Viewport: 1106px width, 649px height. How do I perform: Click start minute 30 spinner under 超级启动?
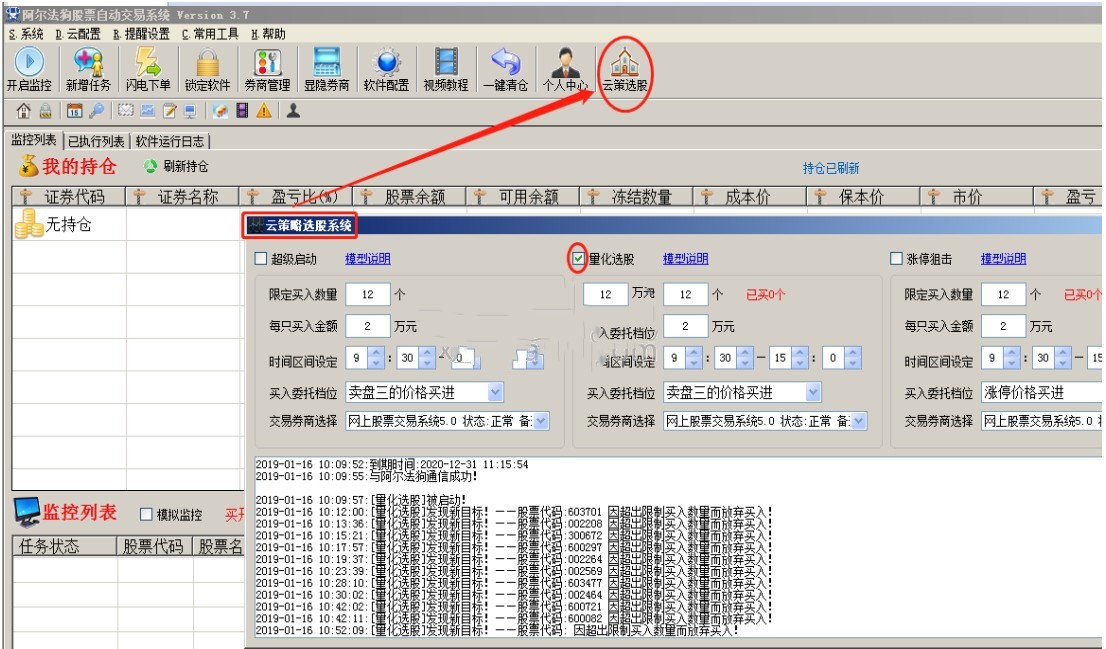(417, 358)
